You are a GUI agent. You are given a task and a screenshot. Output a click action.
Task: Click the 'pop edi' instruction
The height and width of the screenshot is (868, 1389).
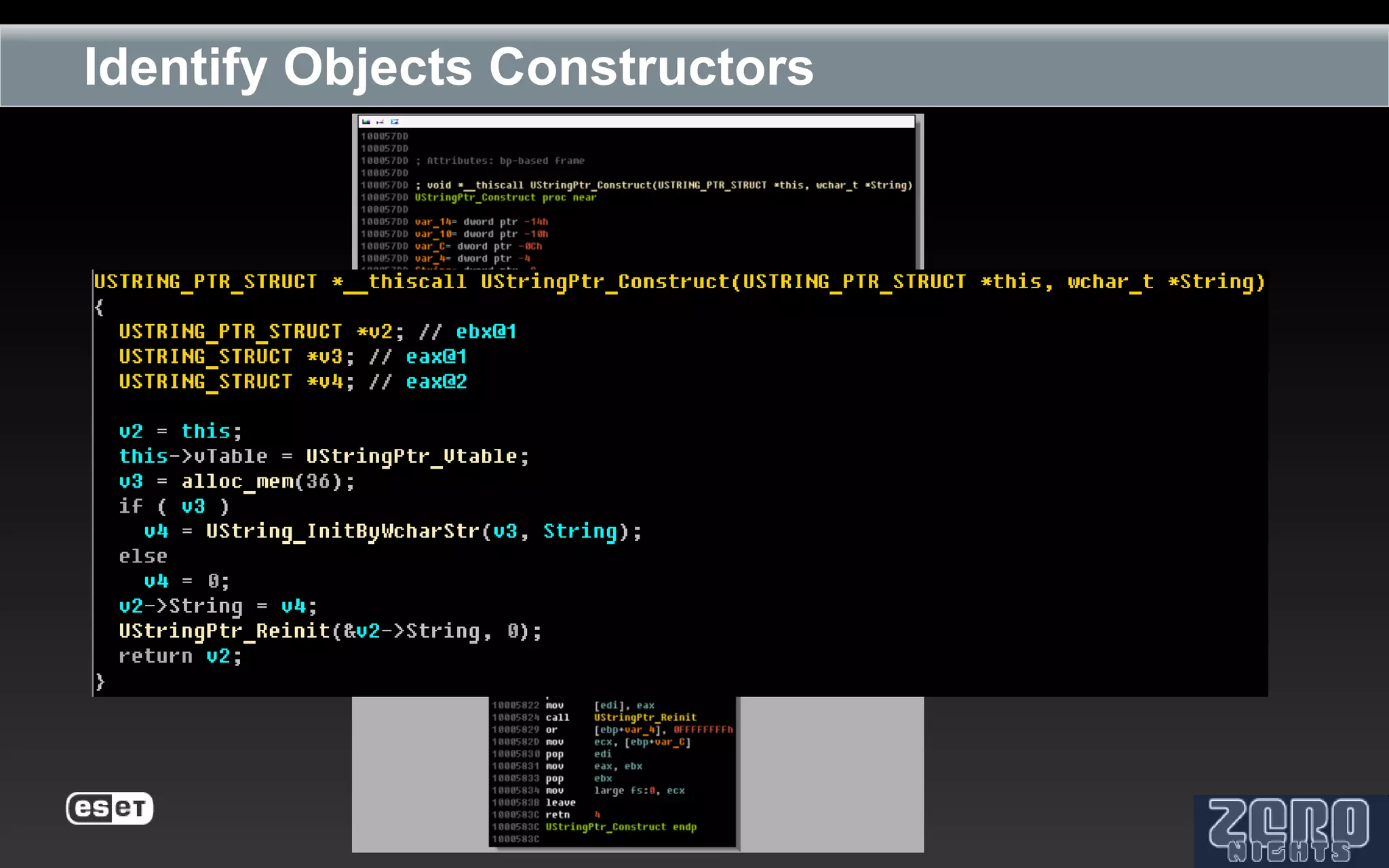pyautogui.click(x=579, y=754)
